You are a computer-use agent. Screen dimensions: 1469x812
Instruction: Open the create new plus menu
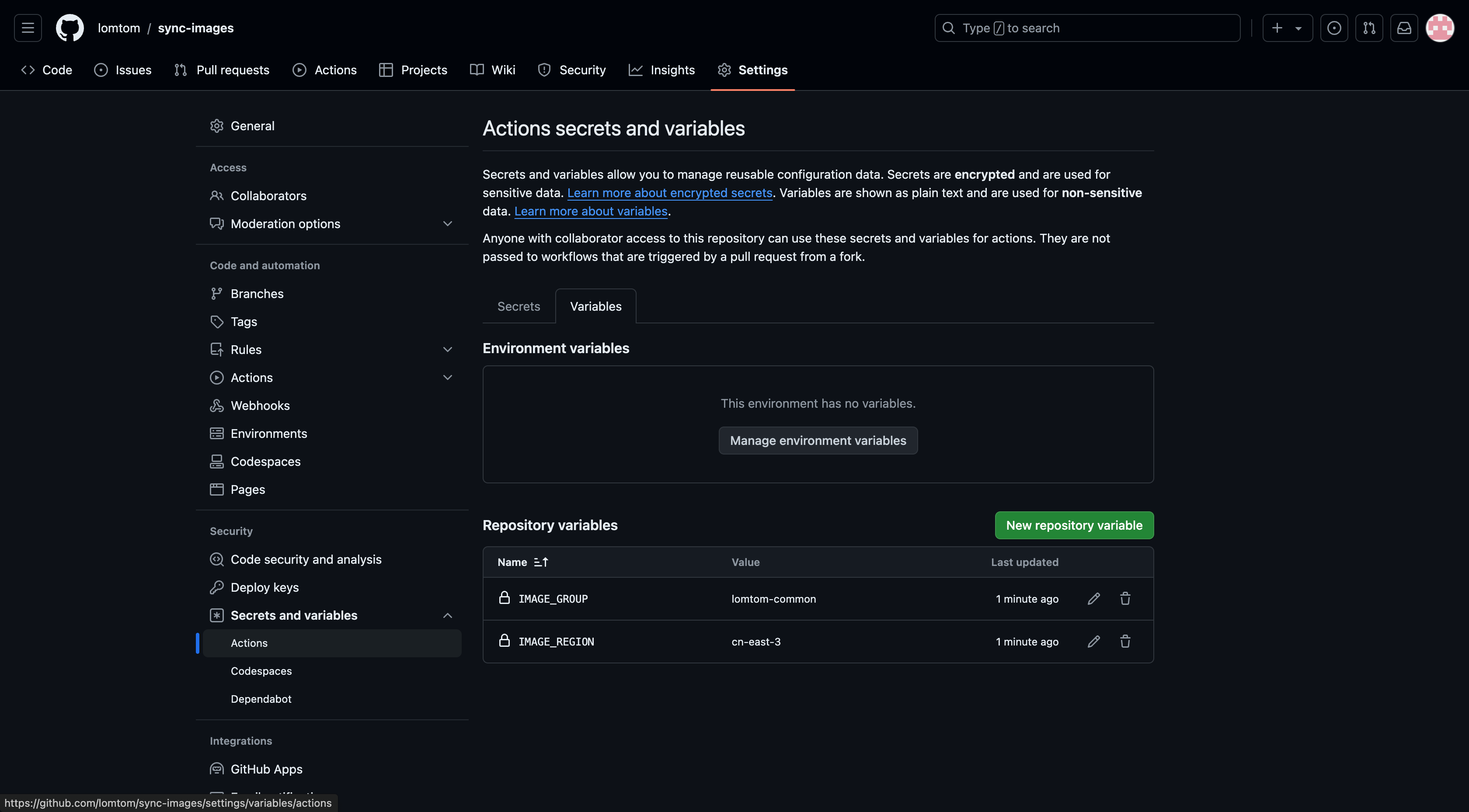pos(1287,28)
